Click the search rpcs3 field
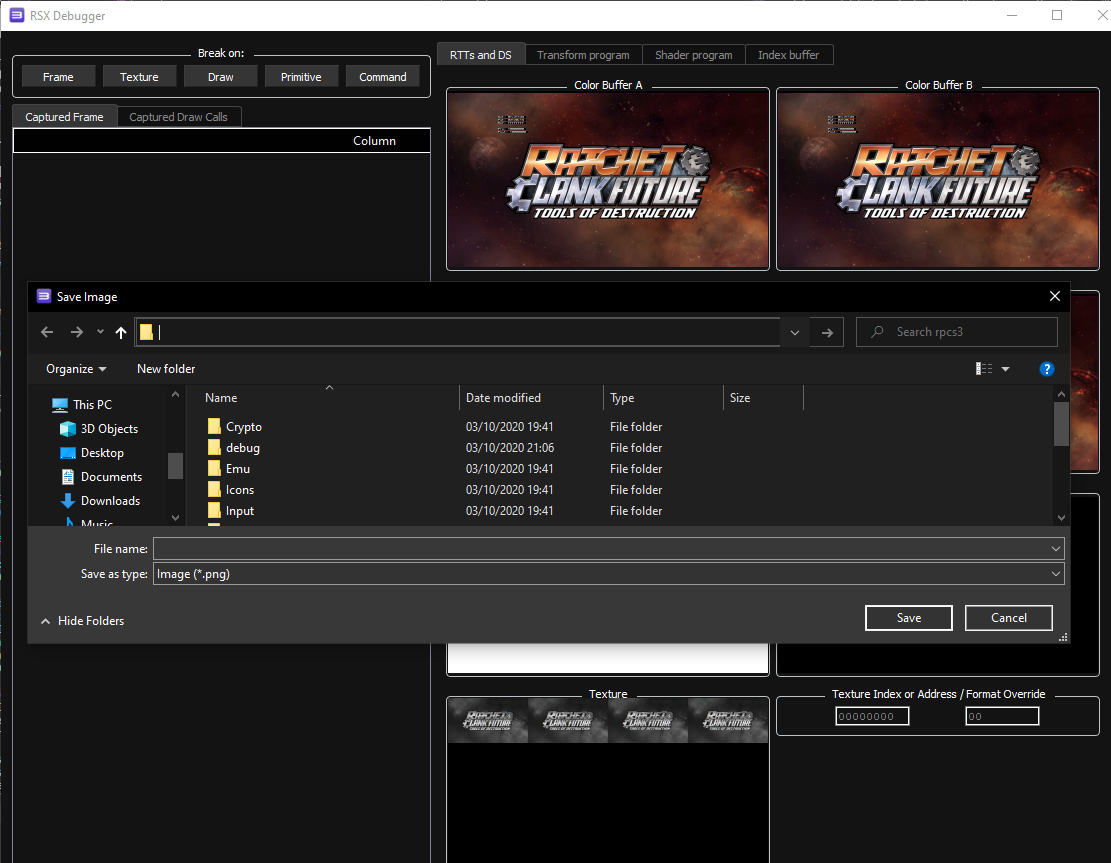Image resolution: width=1111 pixels, height=863 pixels. point(957,332)
